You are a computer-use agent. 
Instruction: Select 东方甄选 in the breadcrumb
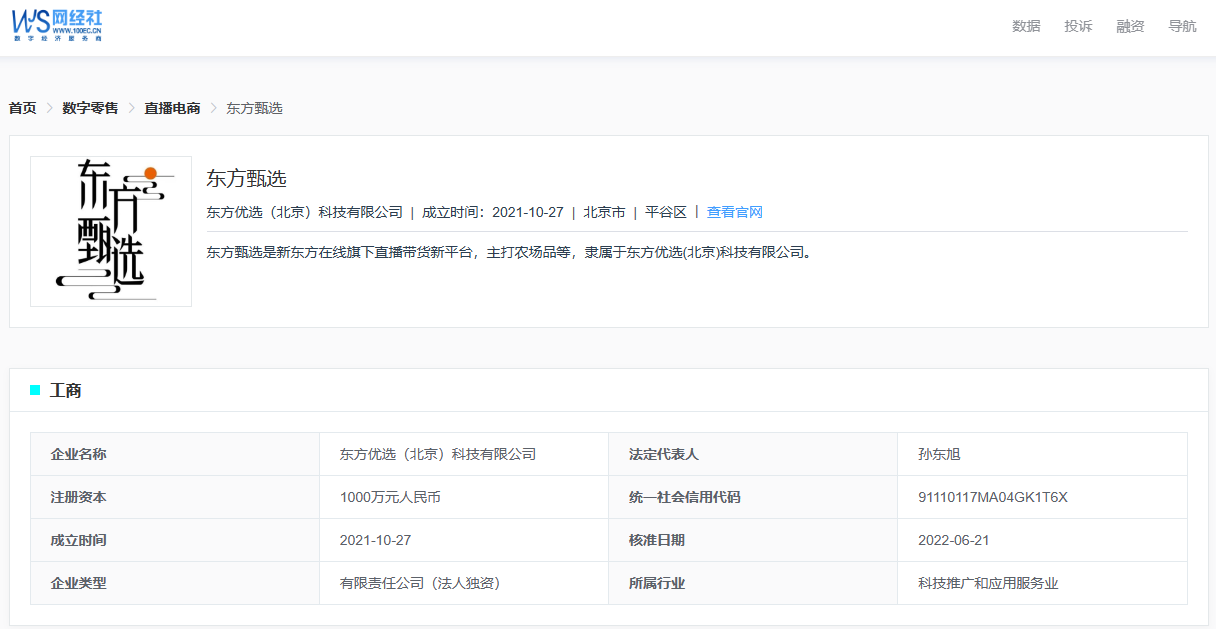point(254,108)
